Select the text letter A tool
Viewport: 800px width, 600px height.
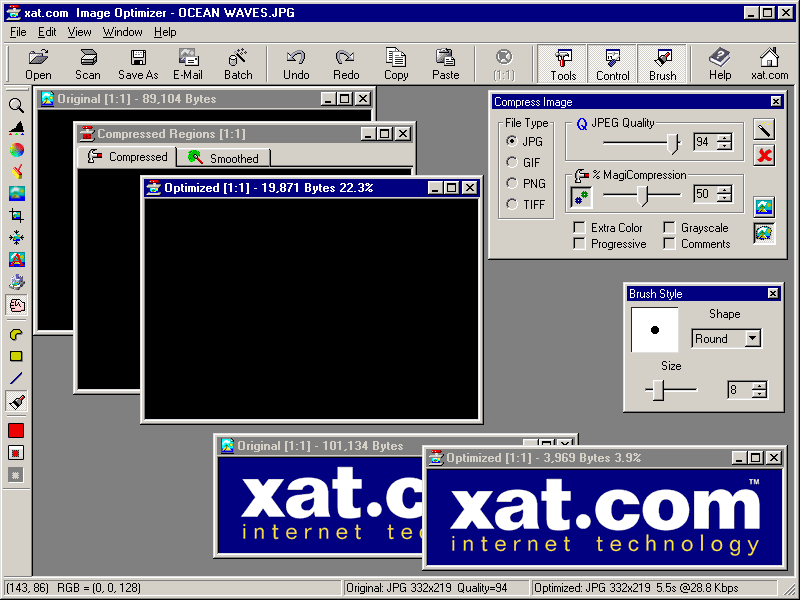[16, 259]
